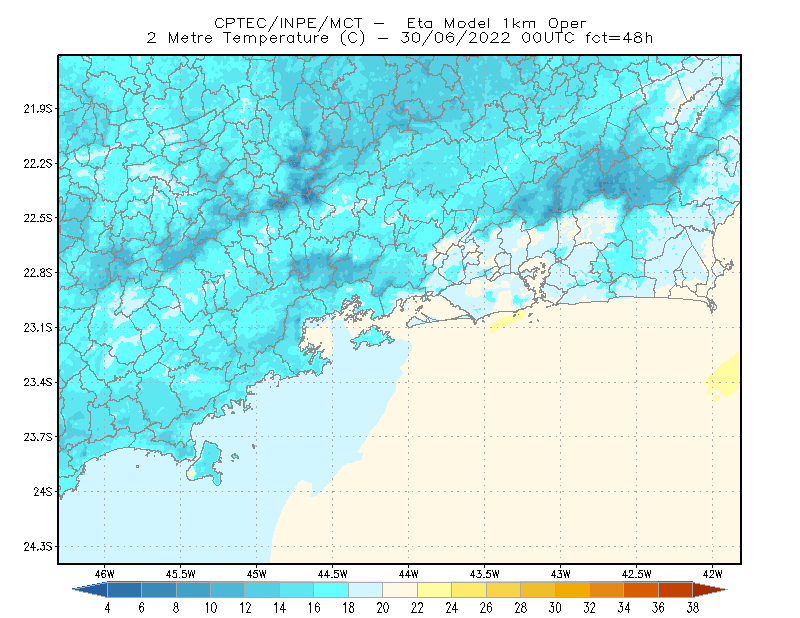Select the orange swatch between 30 and 32
The image size is (800, 618).
(x=572, y=590)
